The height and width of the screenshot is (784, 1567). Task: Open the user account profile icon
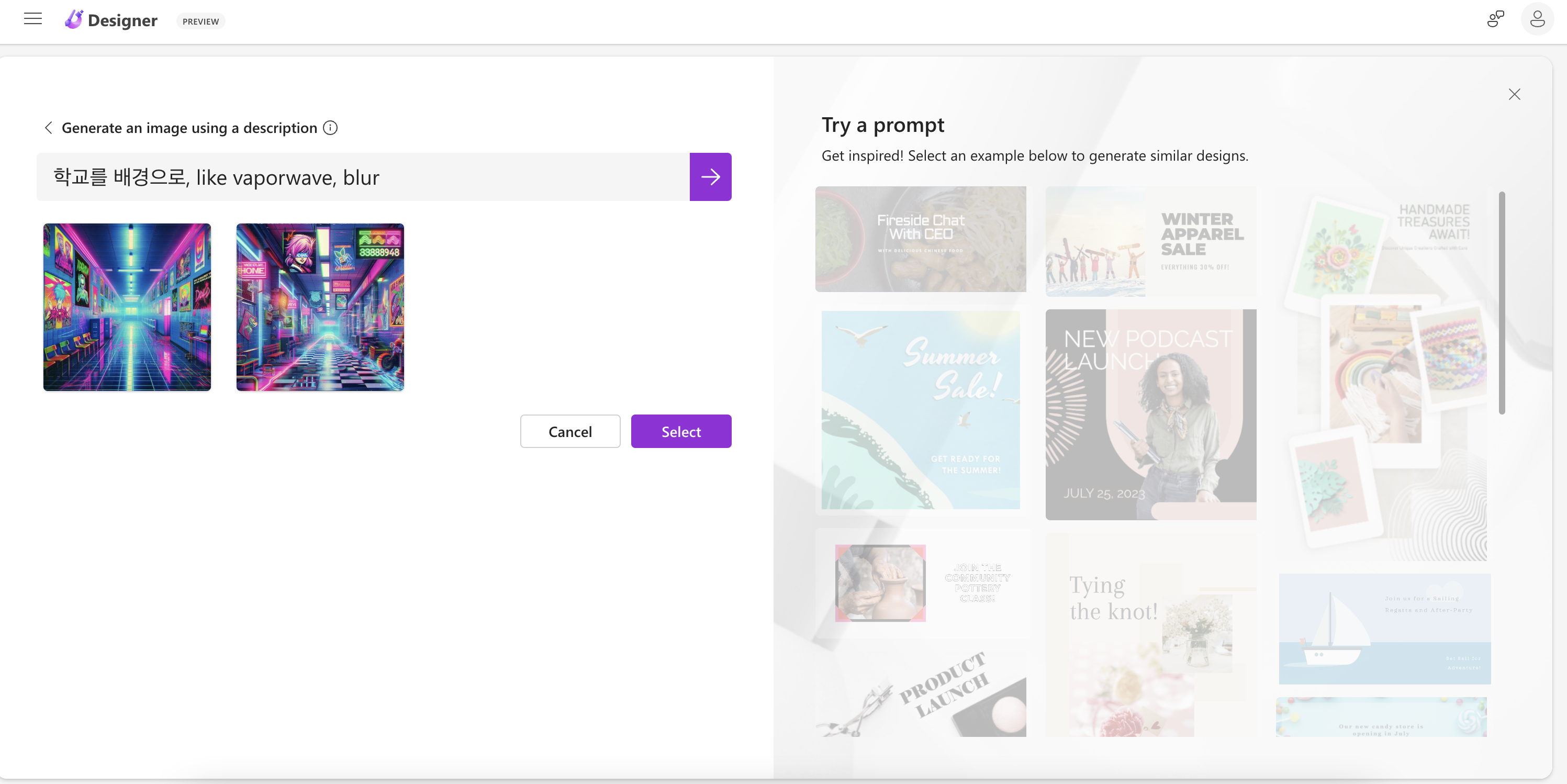[1537, 19]
